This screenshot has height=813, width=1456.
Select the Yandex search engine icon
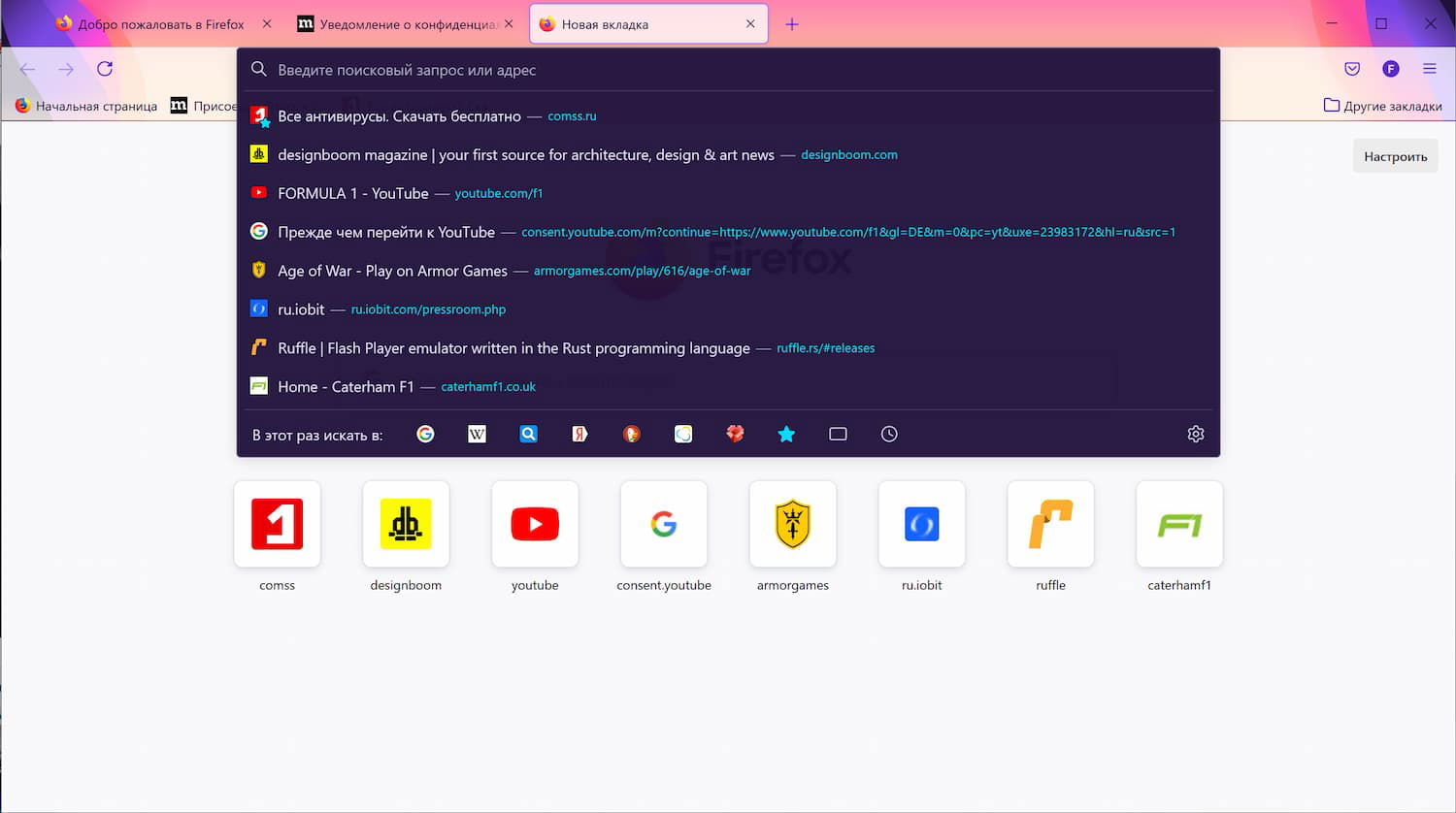[x=579, y=434]
